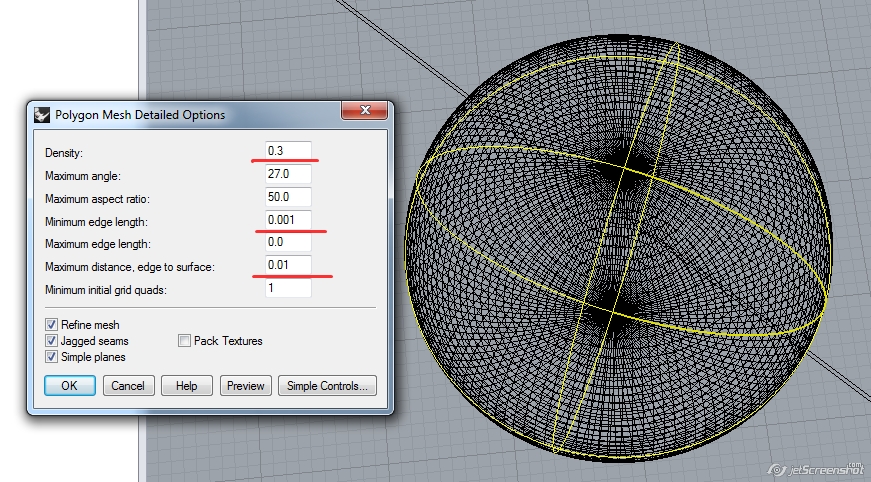Edit the Maximum angle value 27.0
Screen dimensions: 871x482
pos(288,174)
